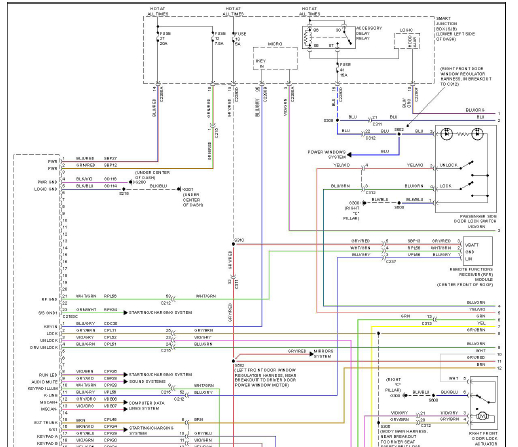Select the S240 splice label
Viewport: 518px width, 447px height.
[239, 240]
